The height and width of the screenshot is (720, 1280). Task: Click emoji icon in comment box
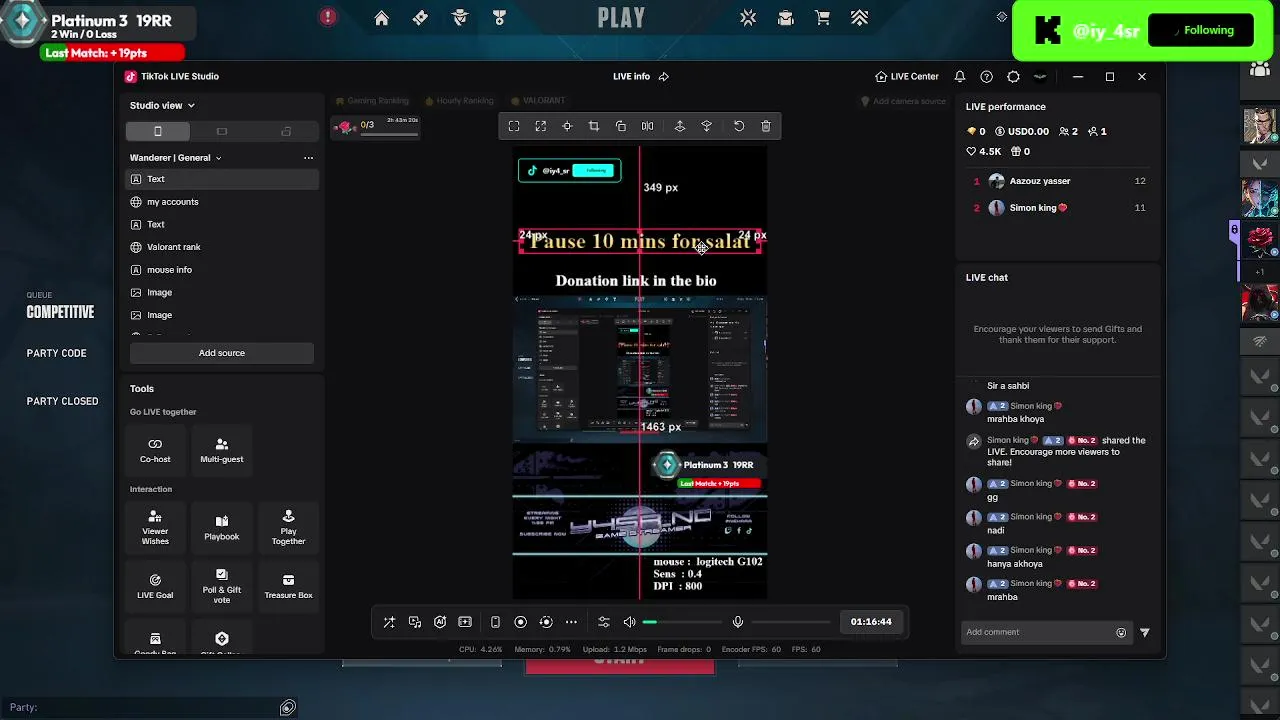pos(1121,632)
